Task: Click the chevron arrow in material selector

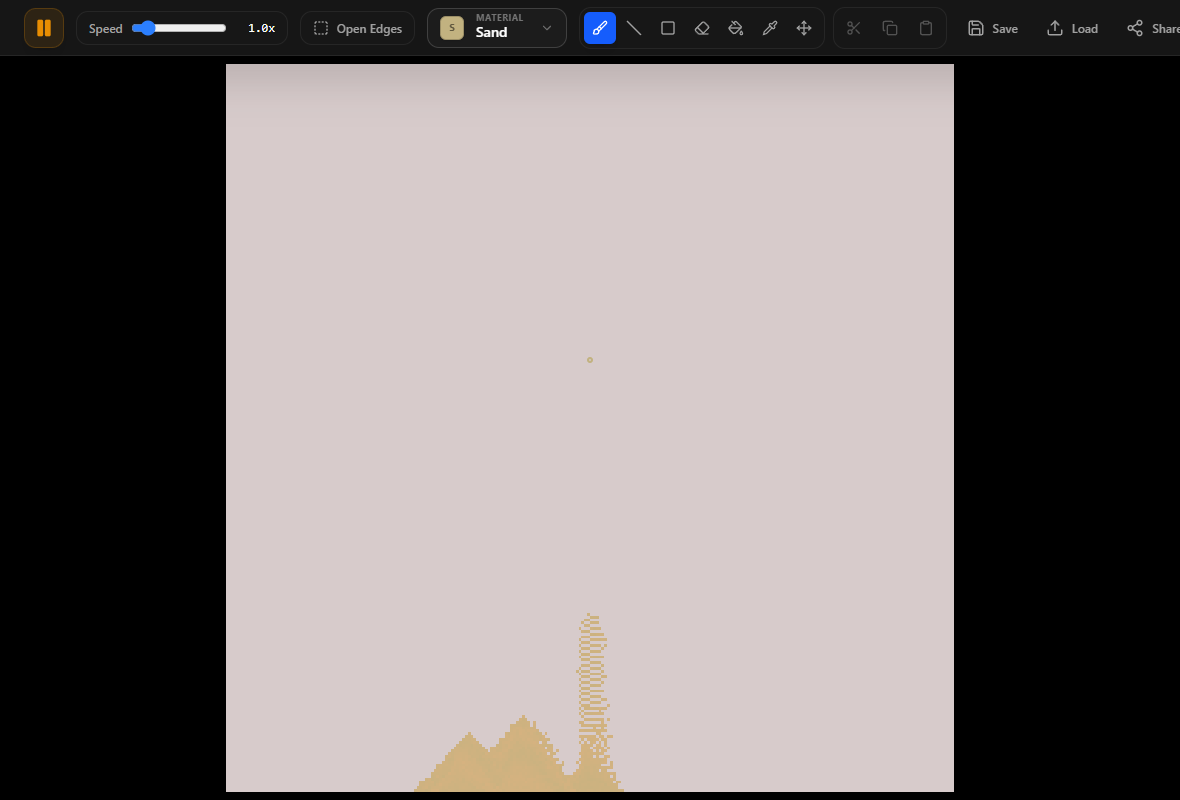Action: 547,28
